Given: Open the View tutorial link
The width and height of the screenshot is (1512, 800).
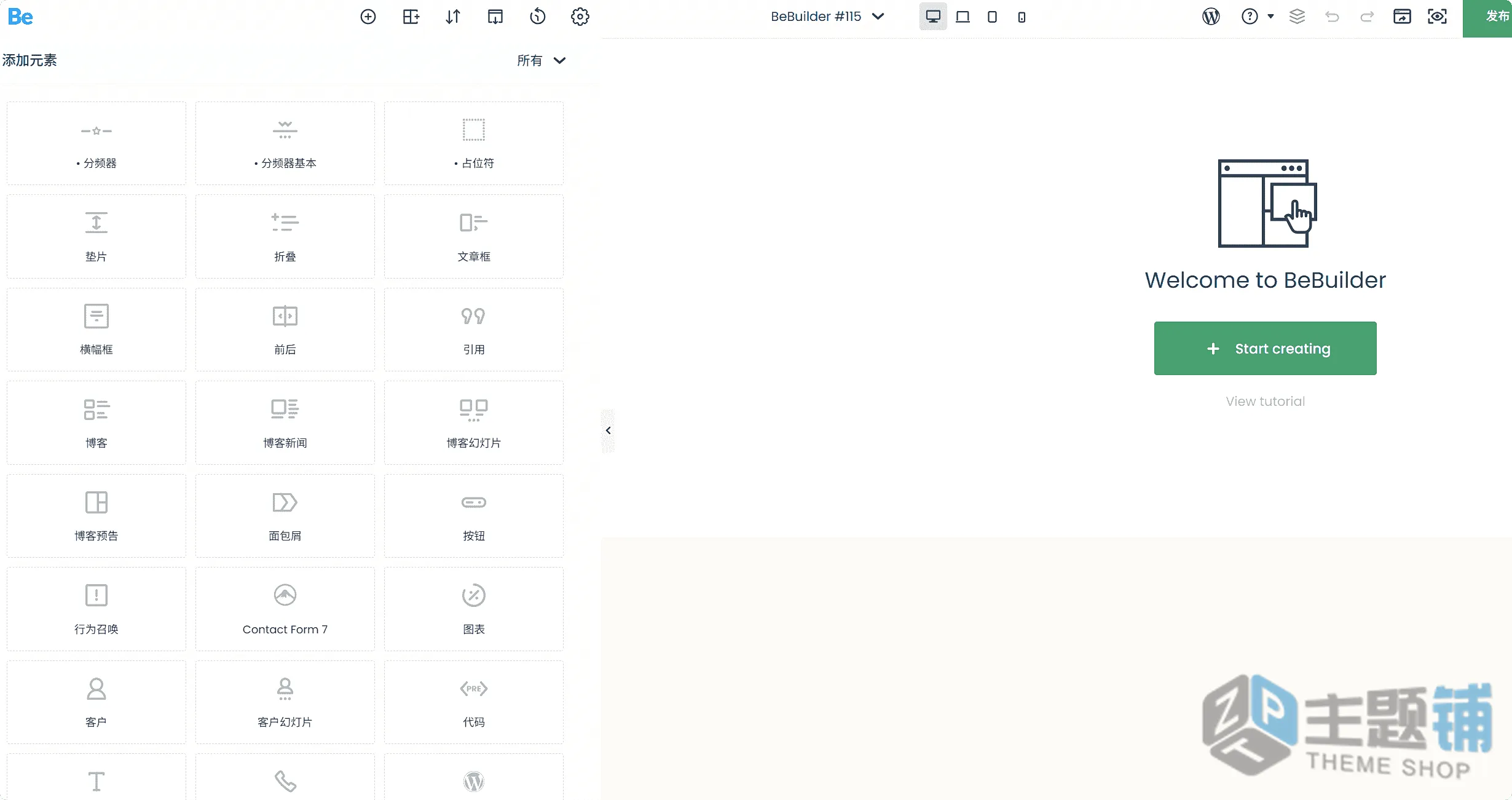Looking at the screenshot, I should coord(1265,402).
